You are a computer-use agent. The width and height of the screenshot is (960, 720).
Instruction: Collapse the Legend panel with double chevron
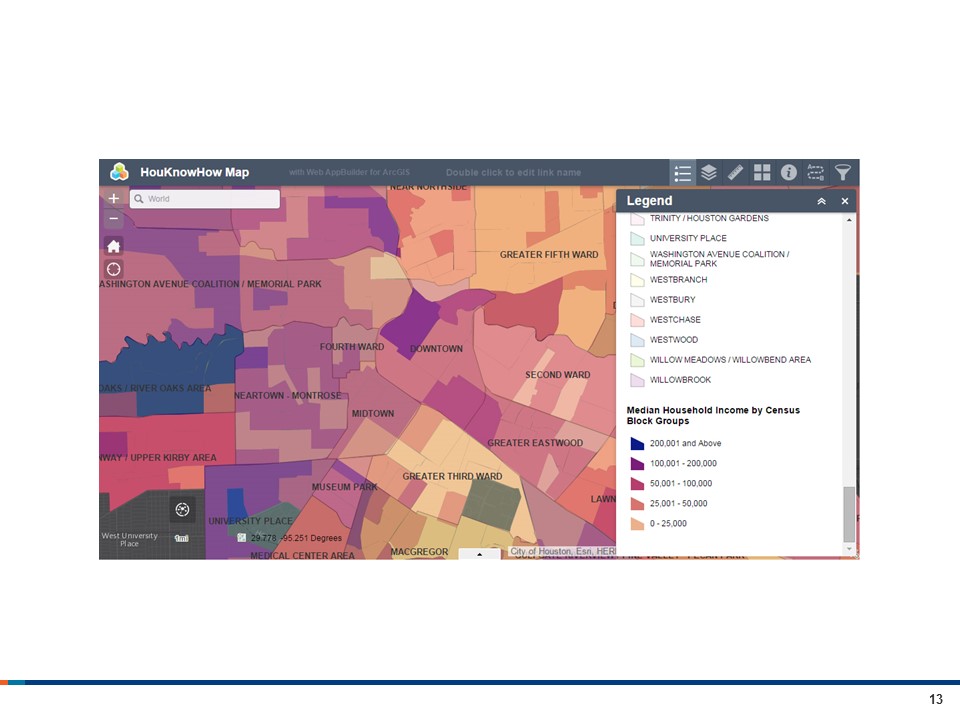(x=821, y=201)
